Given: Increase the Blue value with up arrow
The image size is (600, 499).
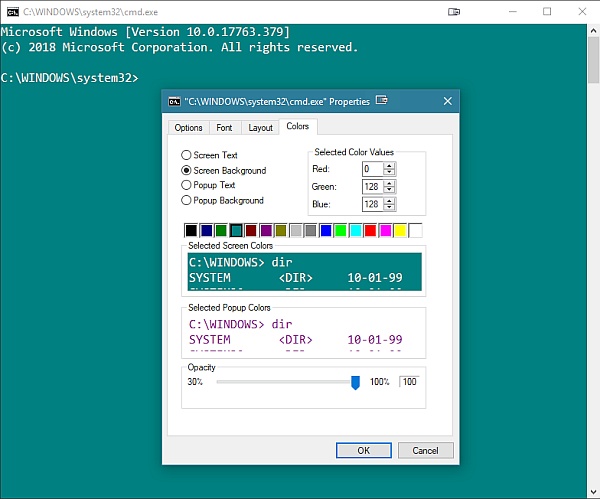Looking at the screenshot, I should pyautogui.click(x=389, y=201).
